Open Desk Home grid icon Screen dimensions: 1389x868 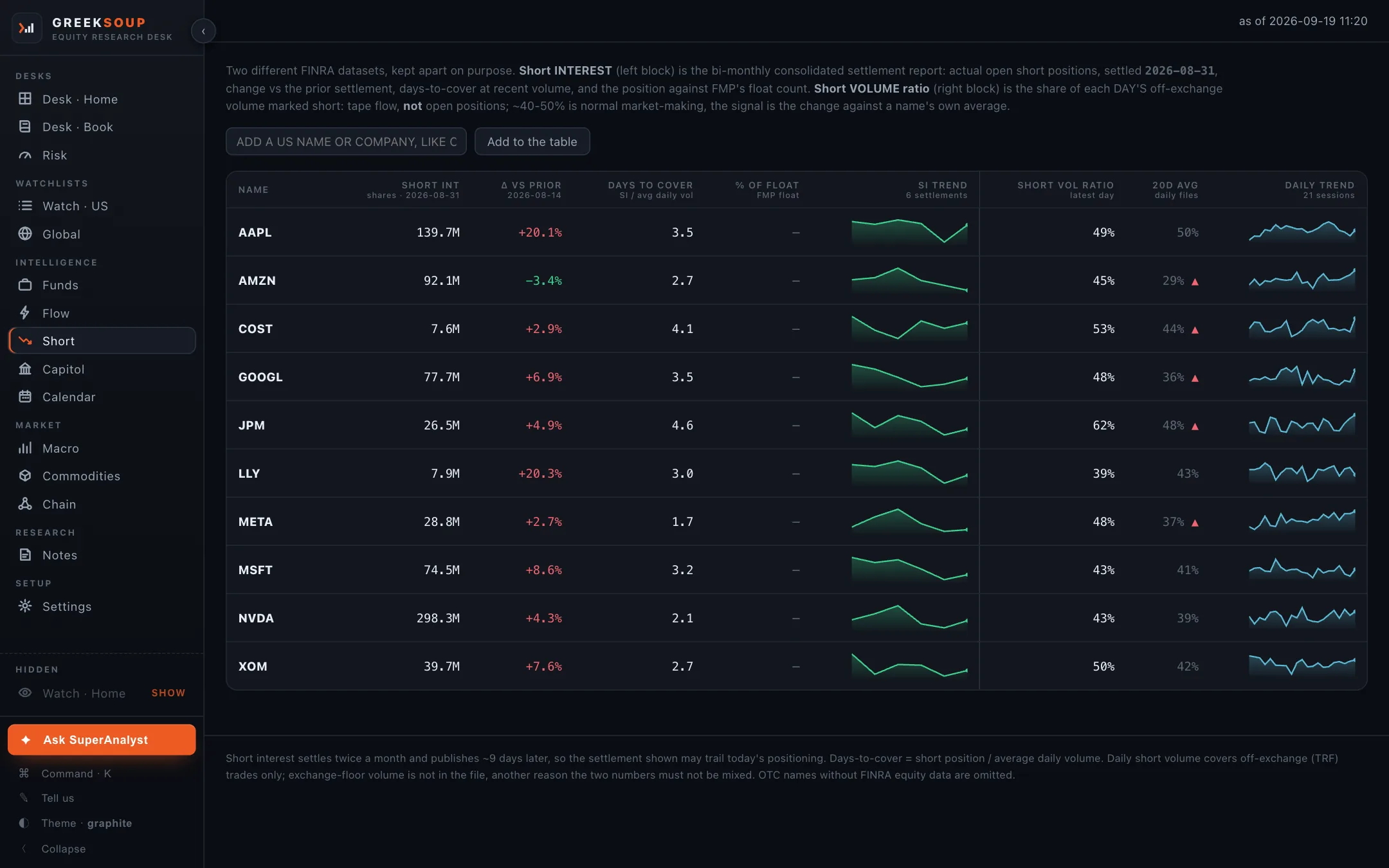tap(25, 99)
